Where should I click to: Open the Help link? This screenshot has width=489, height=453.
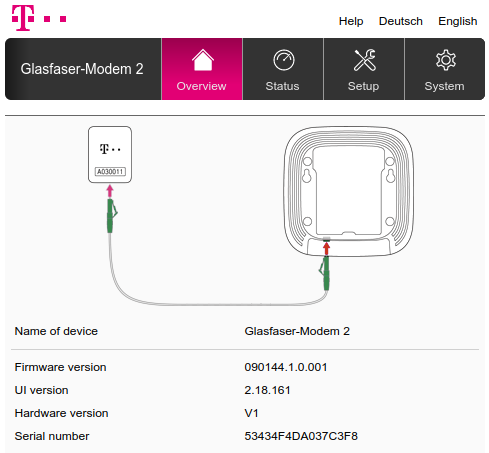click(x=351, y=21)
